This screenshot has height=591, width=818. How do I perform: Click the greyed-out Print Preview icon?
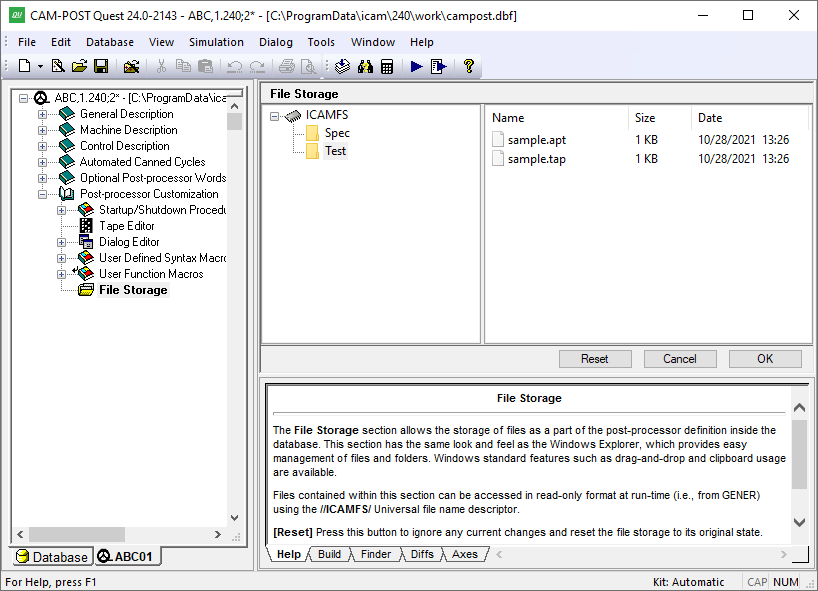[x=309, y=66]
